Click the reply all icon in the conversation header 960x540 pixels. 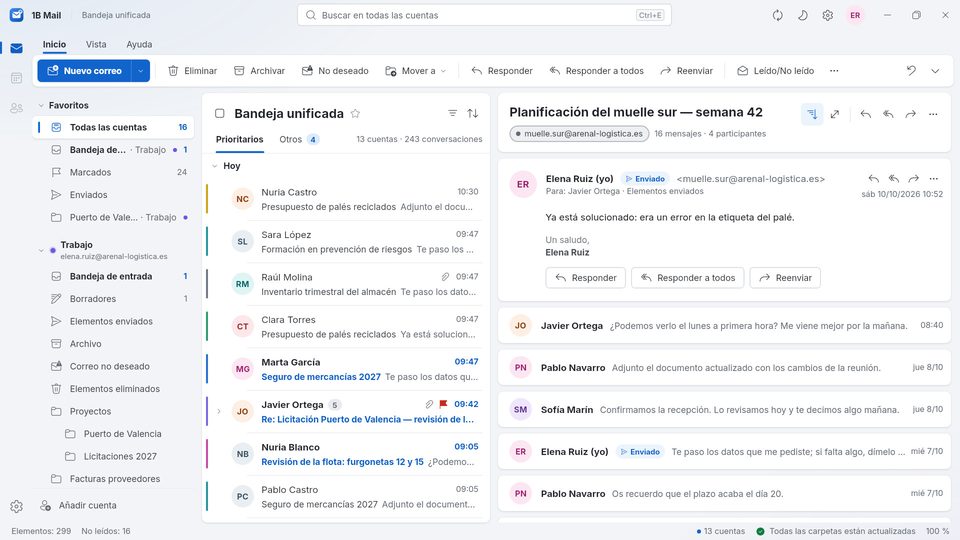tap(888, 114)
